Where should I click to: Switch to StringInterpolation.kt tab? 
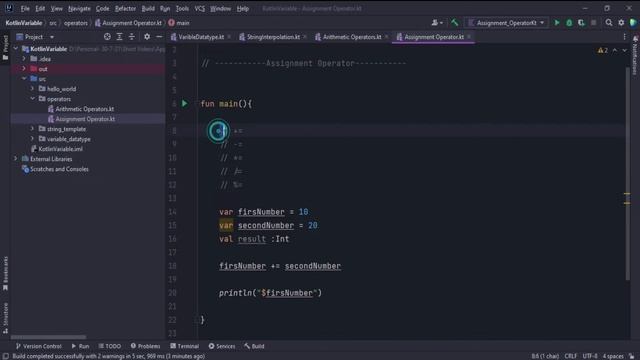273,37
